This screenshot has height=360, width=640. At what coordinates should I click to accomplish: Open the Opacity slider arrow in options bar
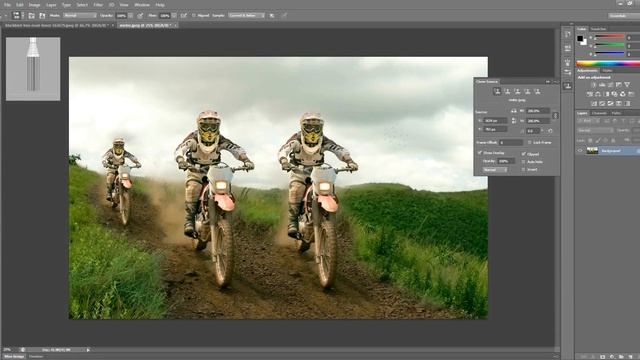click(131, 16)
